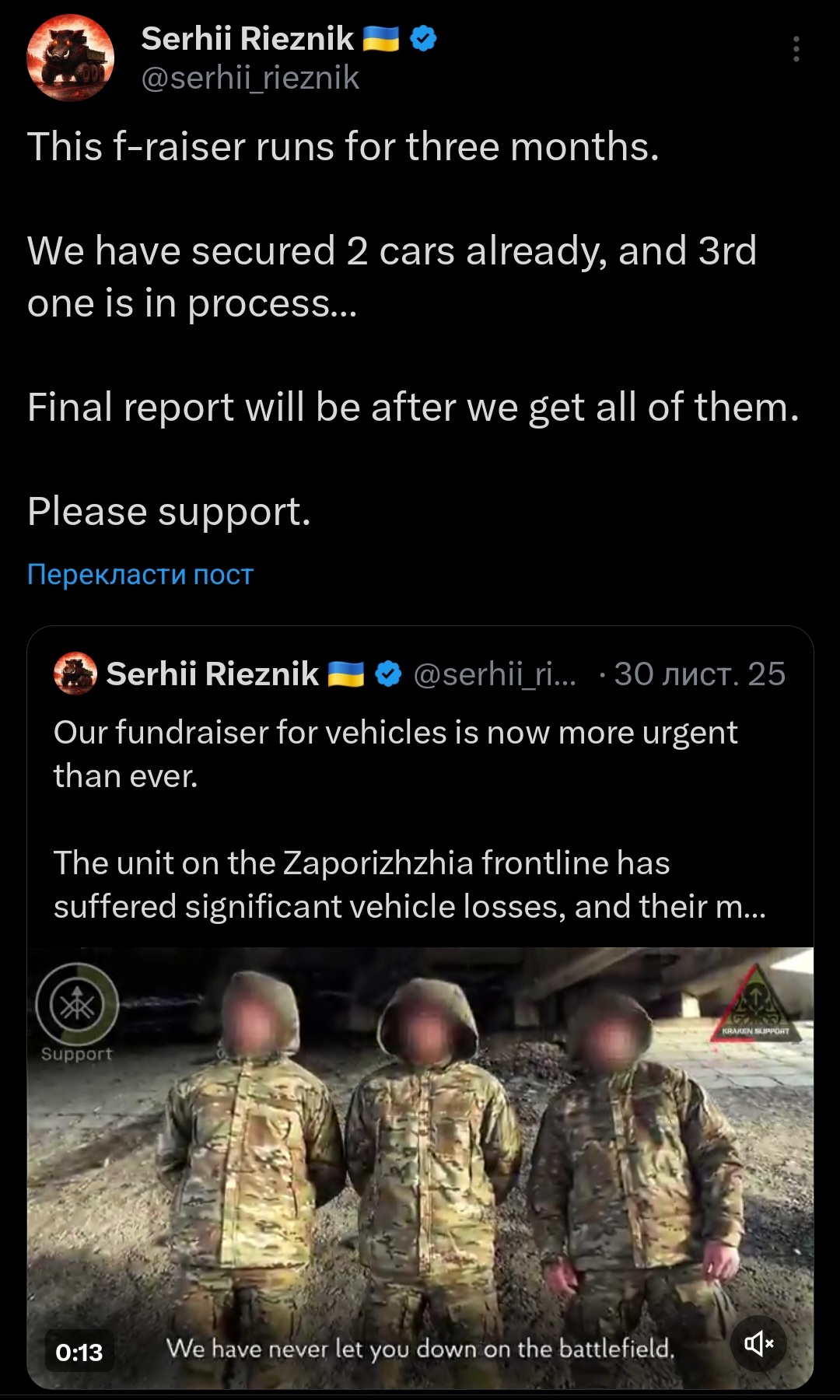Unmute the video with the speaker icon
The height and width of the screenshot is (1400, 840).
[x=758, y=1343]
